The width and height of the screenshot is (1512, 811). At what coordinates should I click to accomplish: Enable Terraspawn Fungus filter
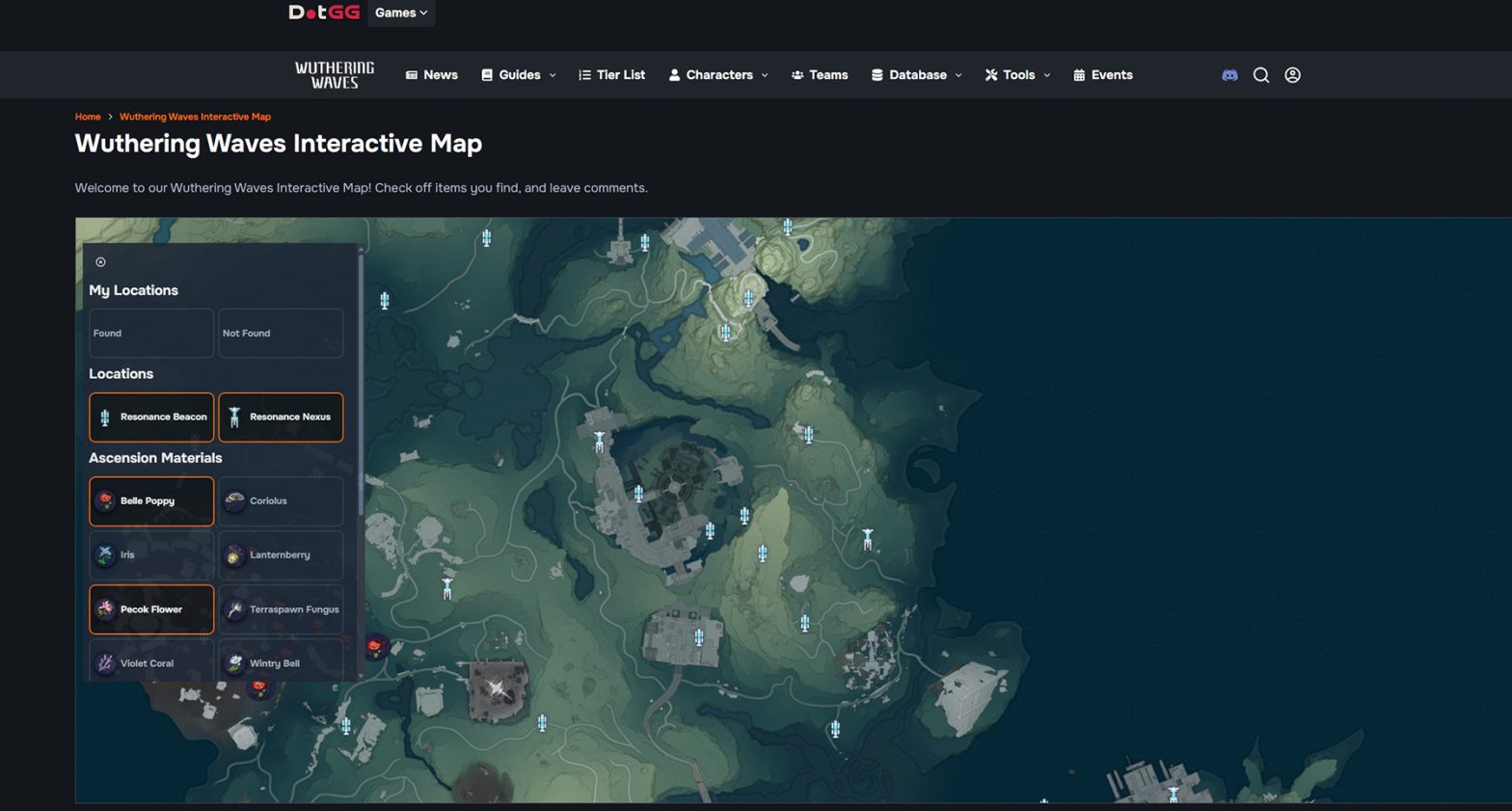pos(281,609)
